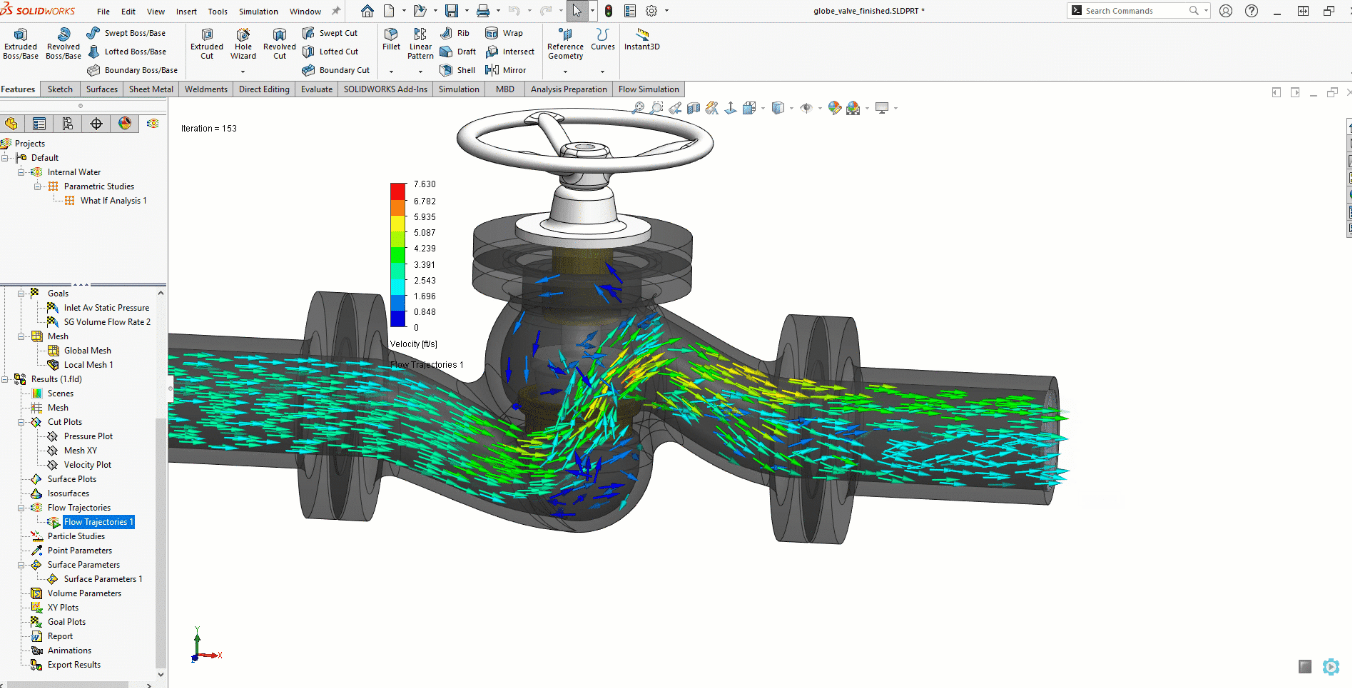The height and width of the screenshot is (688, 1352).
Task: Click the Extruded Boss/Base tool
Action: [x=20, y=44]
